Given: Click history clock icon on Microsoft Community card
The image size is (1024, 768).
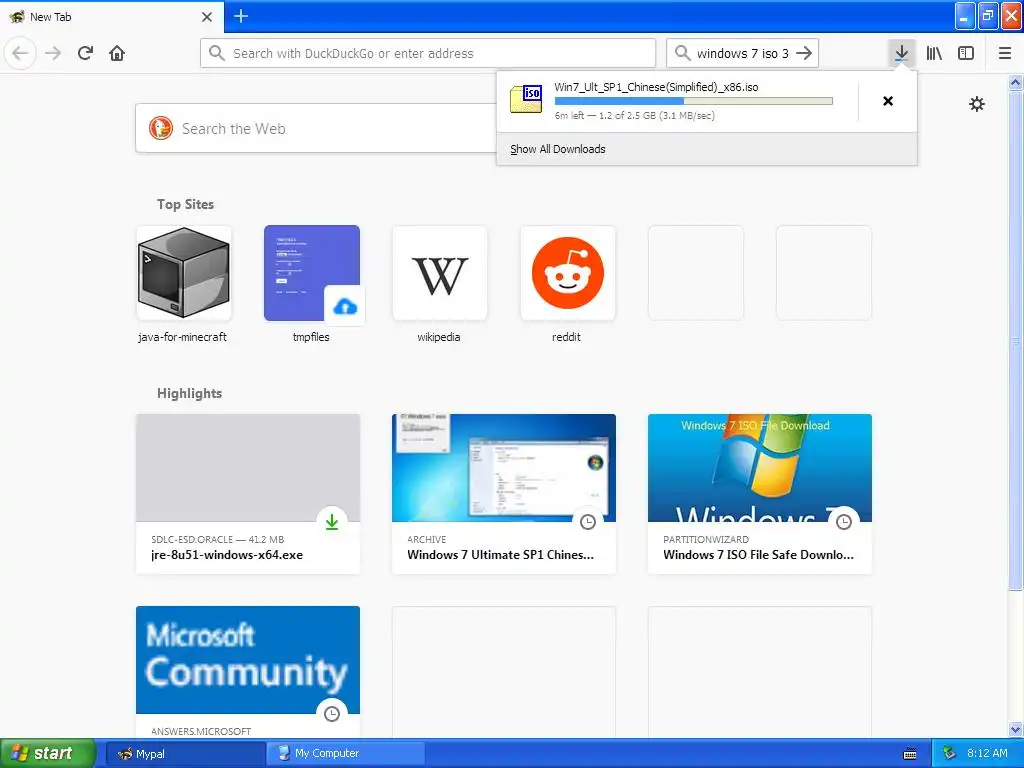Looking at the screenshot, I should tap(332, 714).
